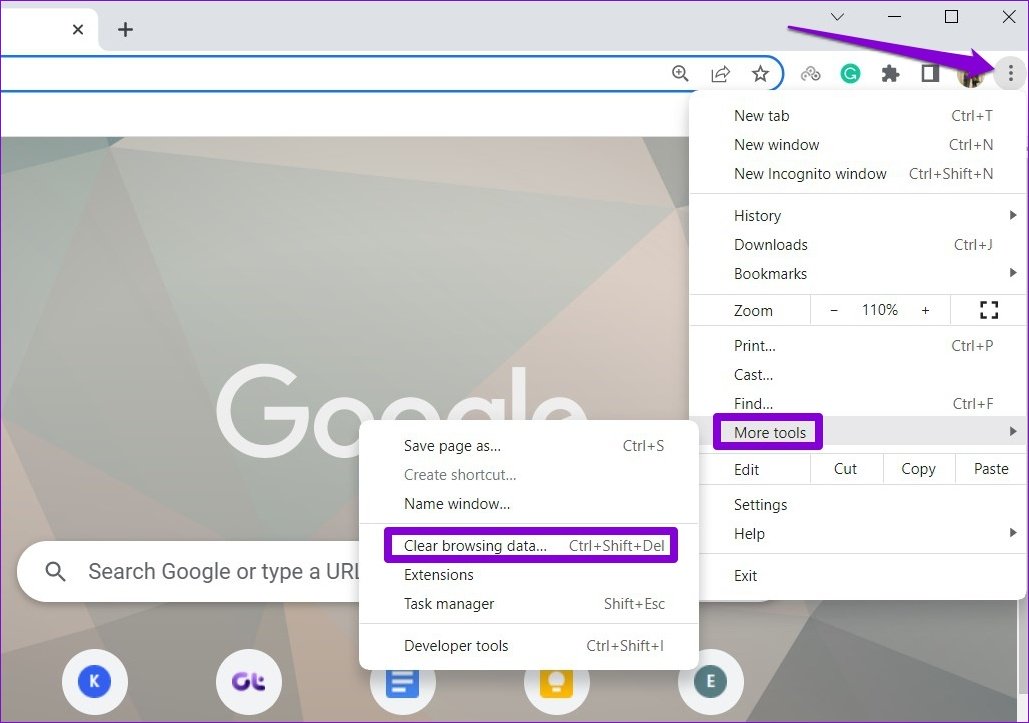Decrease zoom with minus button
This screenshot has height=723, width=1029.
pyautogui.click(x=833, y=310)
